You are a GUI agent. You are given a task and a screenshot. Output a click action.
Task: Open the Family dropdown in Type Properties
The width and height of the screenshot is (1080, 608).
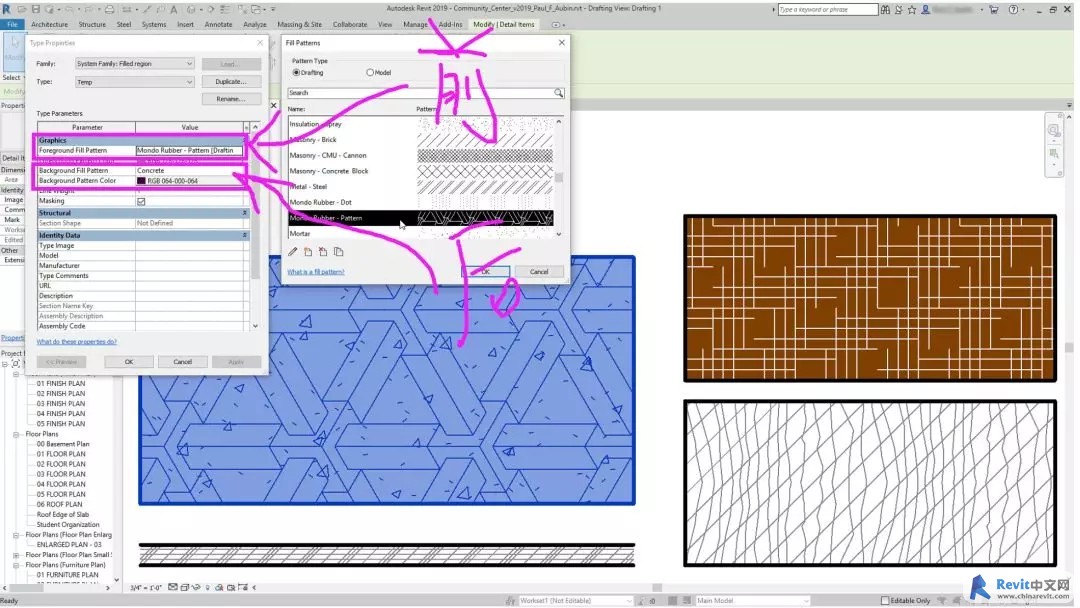click(x=134, y=63)
